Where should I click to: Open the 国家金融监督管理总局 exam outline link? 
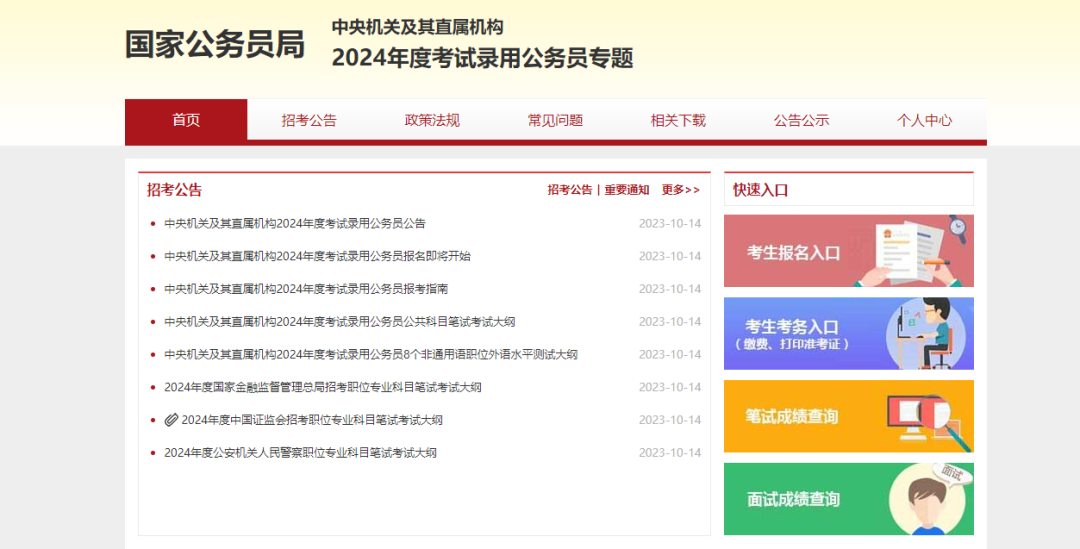pyautogui.click(x=323, y=387)
